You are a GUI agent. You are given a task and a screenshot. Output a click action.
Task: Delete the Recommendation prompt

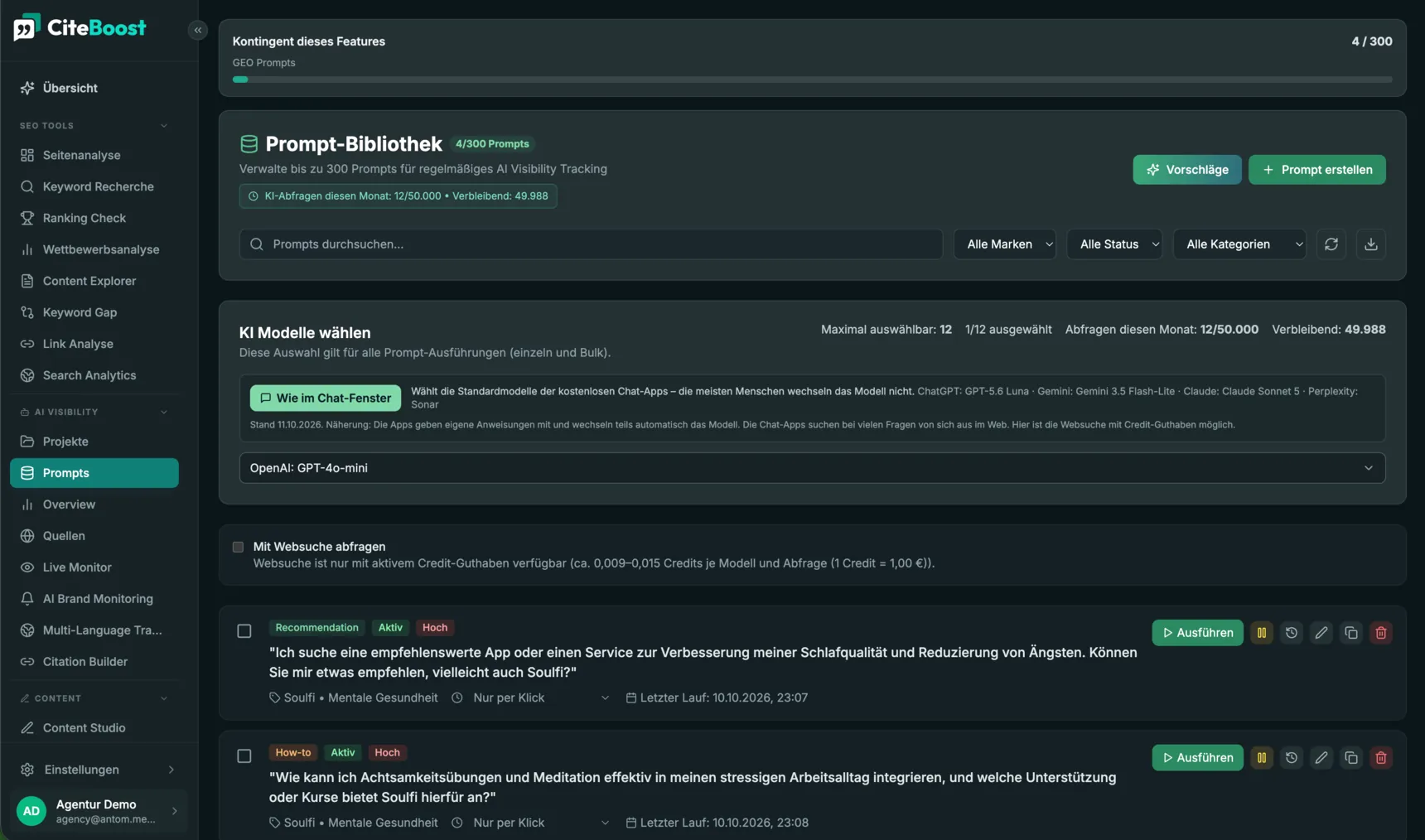click(x=1381, y=633)
